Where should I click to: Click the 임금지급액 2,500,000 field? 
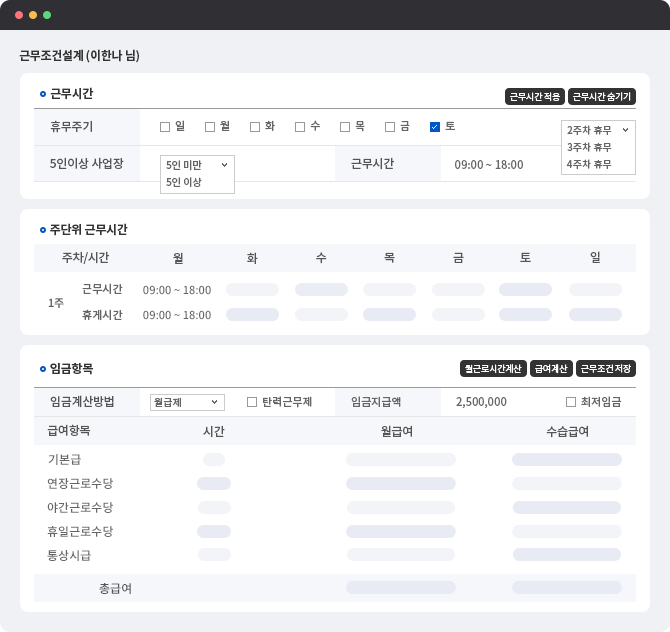click(481, 402)
